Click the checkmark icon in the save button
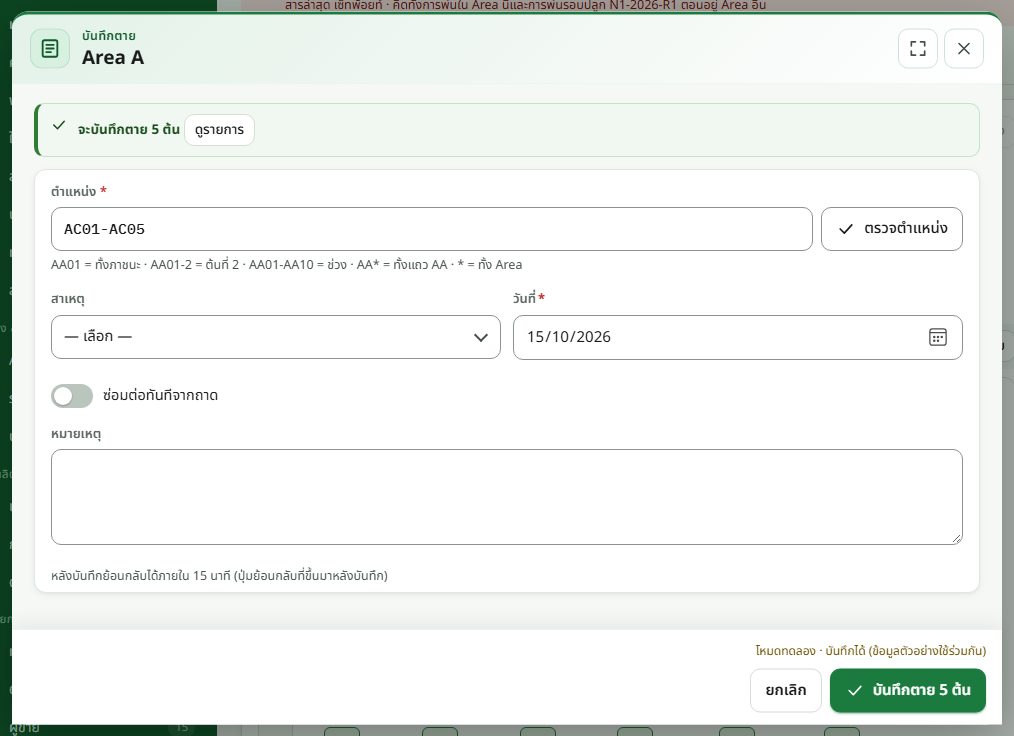The height and width of the screenshot is (736, 1014). click(854, 691)
